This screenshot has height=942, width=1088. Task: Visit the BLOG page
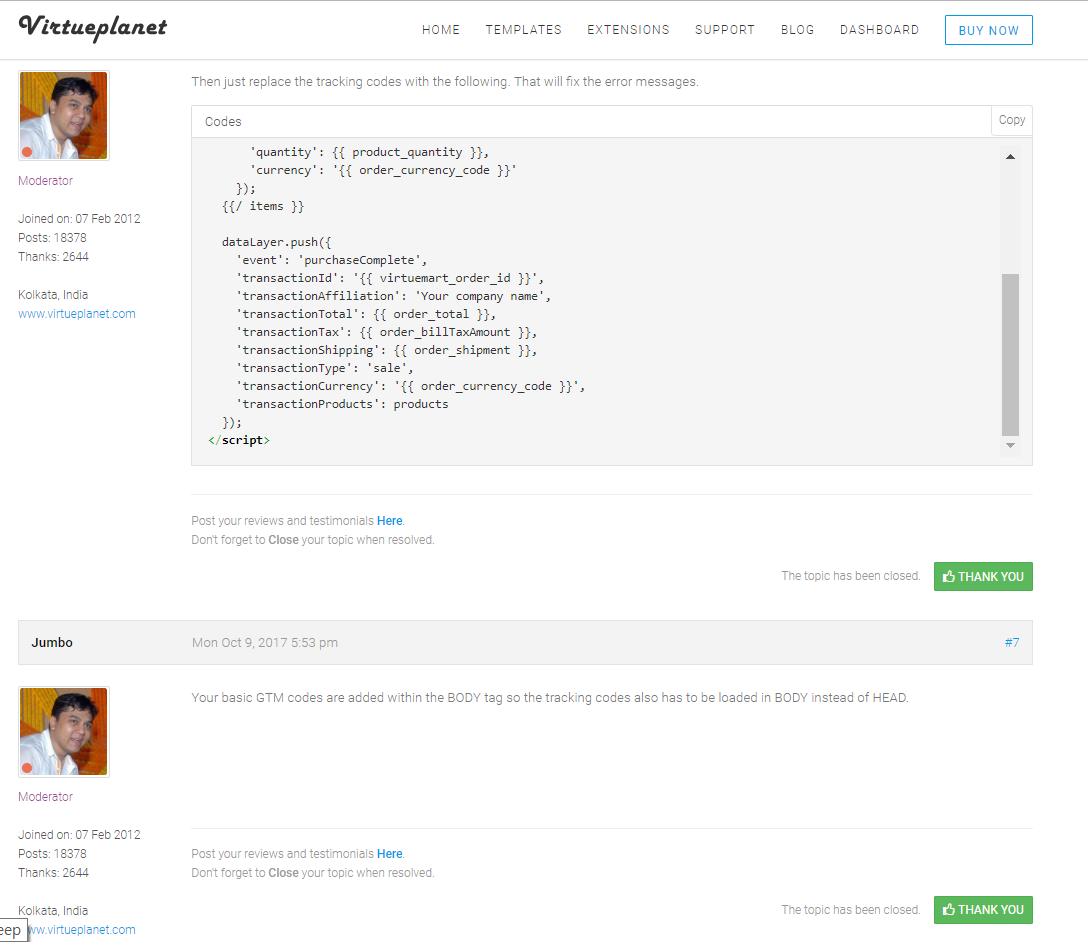pos(797,30)
